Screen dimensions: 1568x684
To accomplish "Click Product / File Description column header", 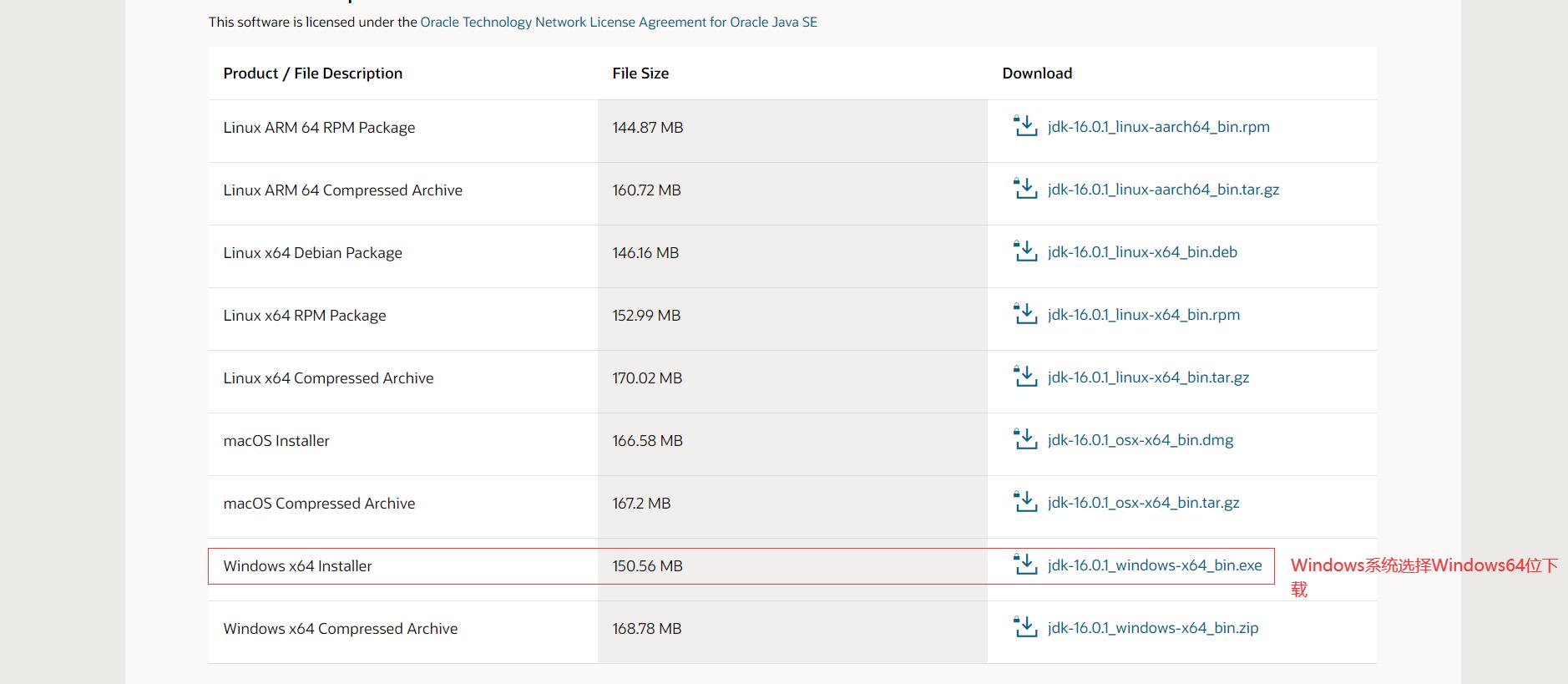I will point(312,73).
